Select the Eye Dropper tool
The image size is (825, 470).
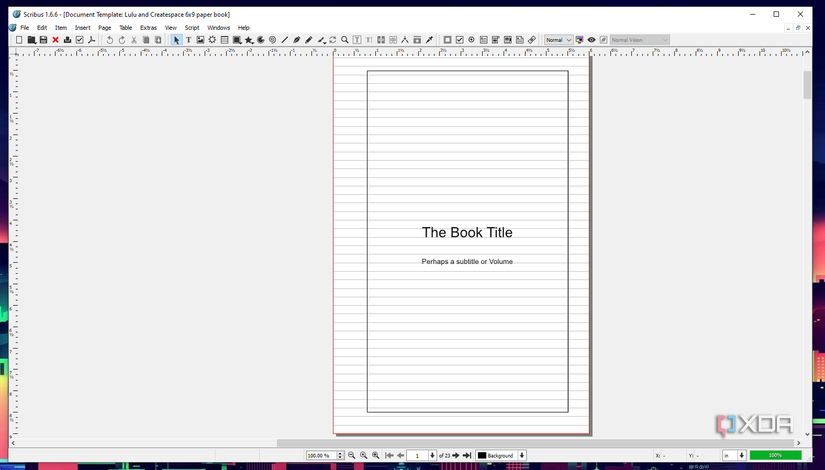point(429,40)
